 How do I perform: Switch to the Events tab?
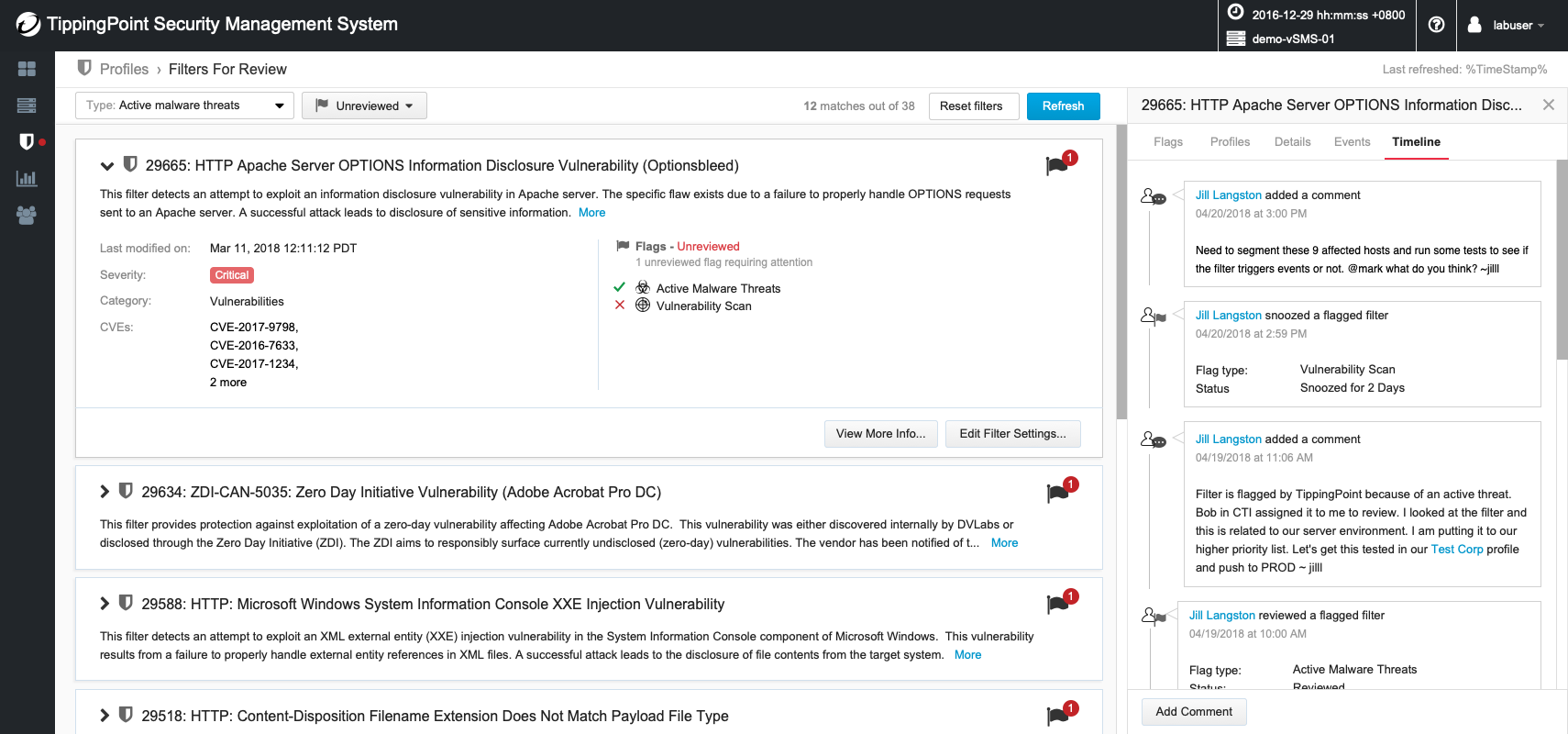tap(1352, 142)
